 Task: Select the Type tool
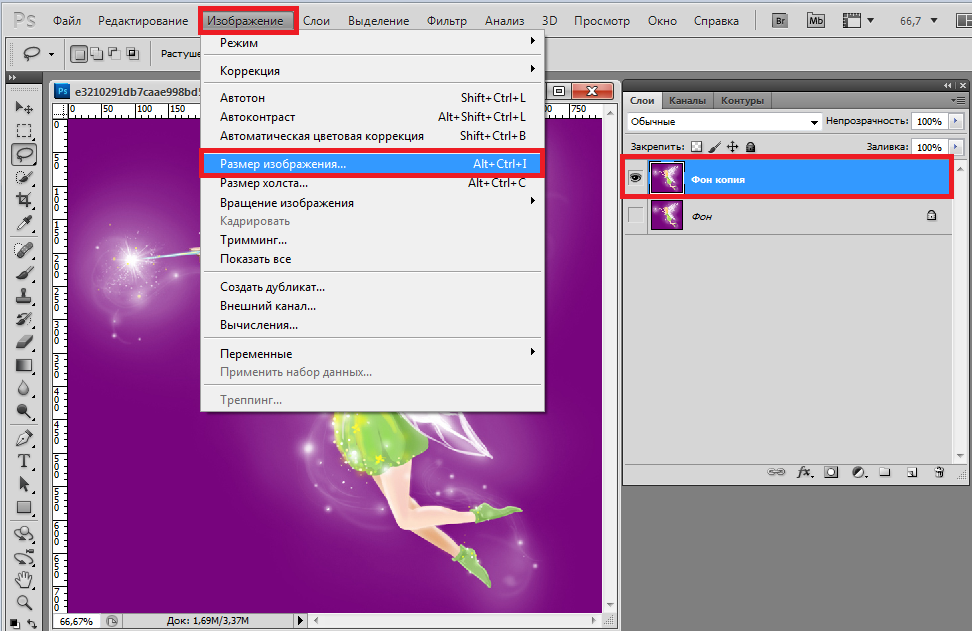(x=24, y=461)
